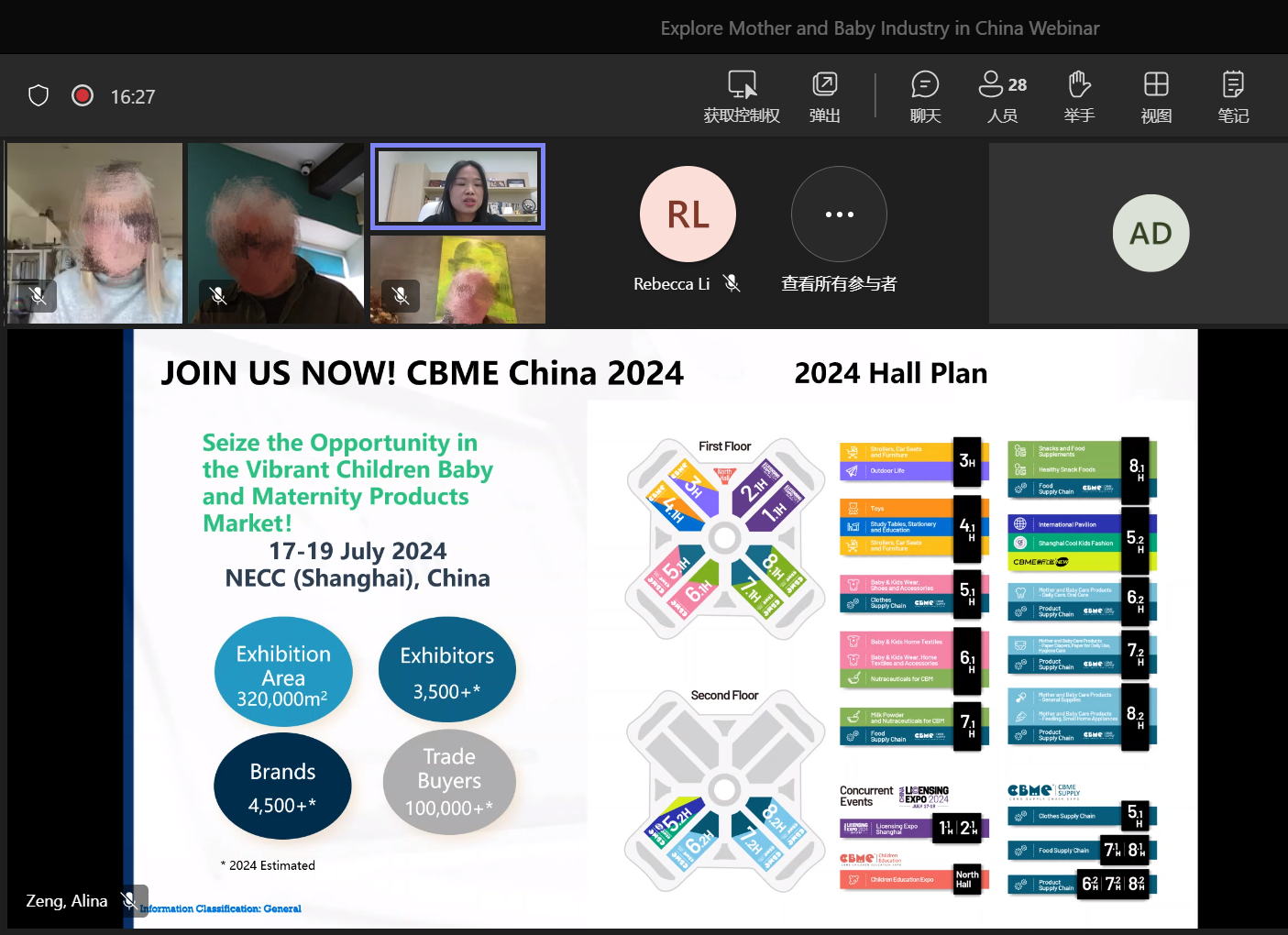Click the Exhibitors 3,500+ circle

coord(447,670)
